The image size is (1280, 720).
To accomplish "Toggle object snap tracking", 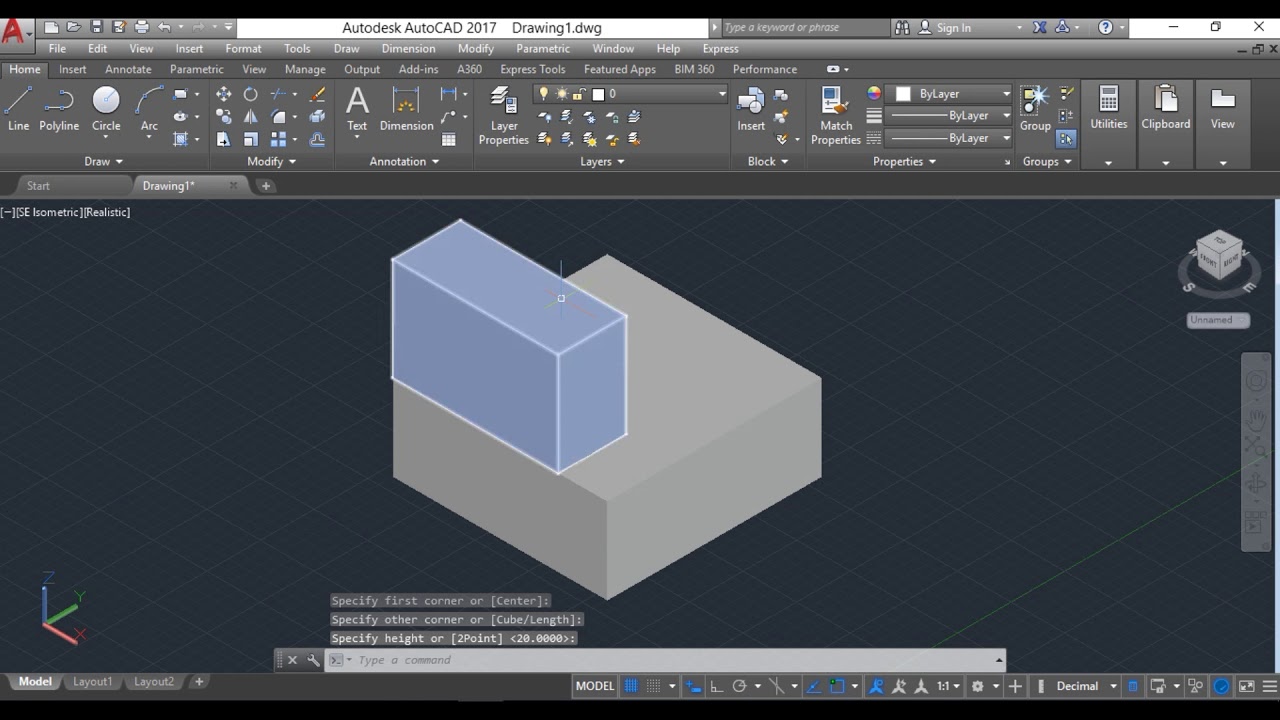I will tap(815, 686).
